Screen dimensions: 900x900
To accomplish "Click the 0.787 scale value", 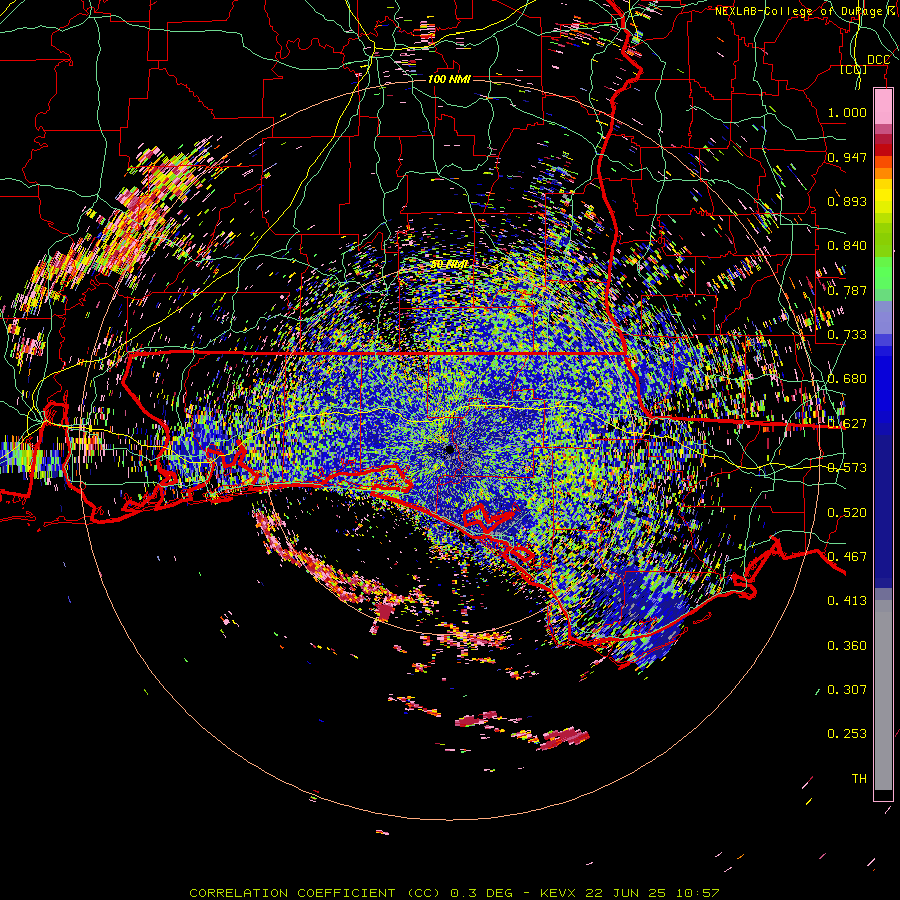I will click(847, 290).
